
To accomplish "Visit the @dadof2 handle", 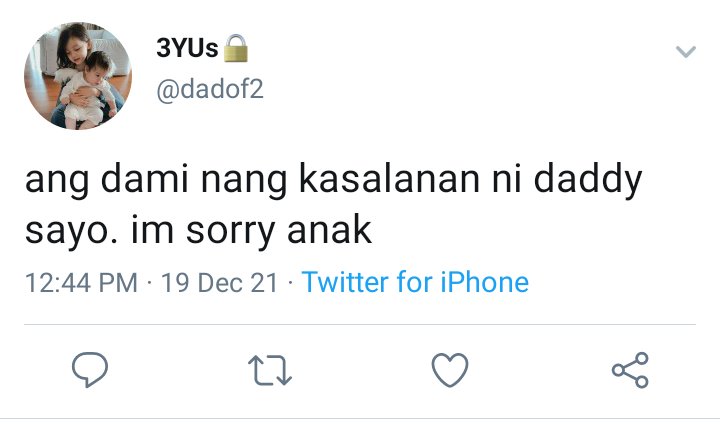I will point(210,89).
